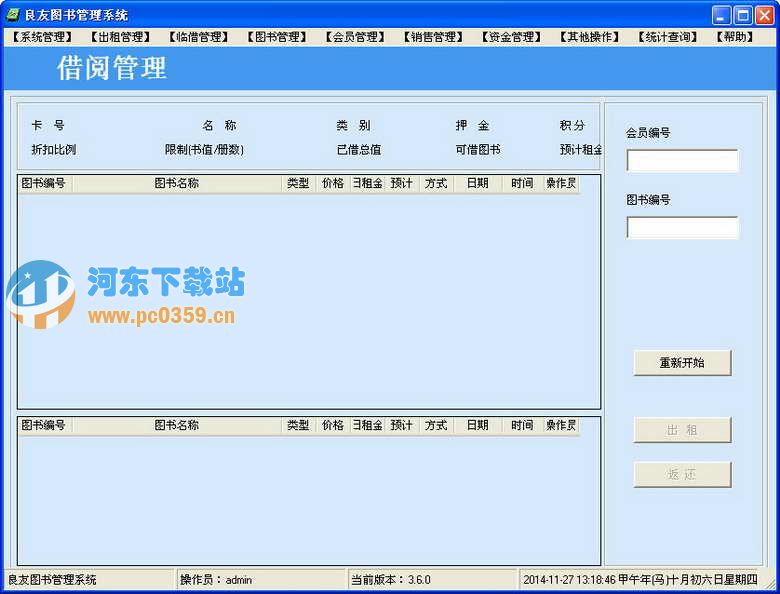The width and height of the screenshot is (780, 594).
Task: Click upper table 价格 column header
Action: pos(333,184)
